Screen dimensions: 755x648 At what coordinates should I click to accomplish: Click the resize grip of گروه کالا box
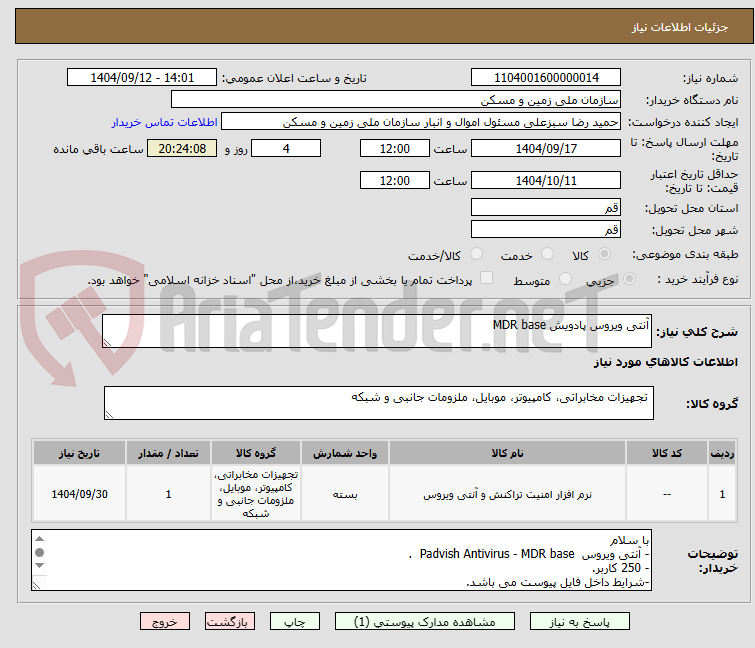(x=109, y=415)
